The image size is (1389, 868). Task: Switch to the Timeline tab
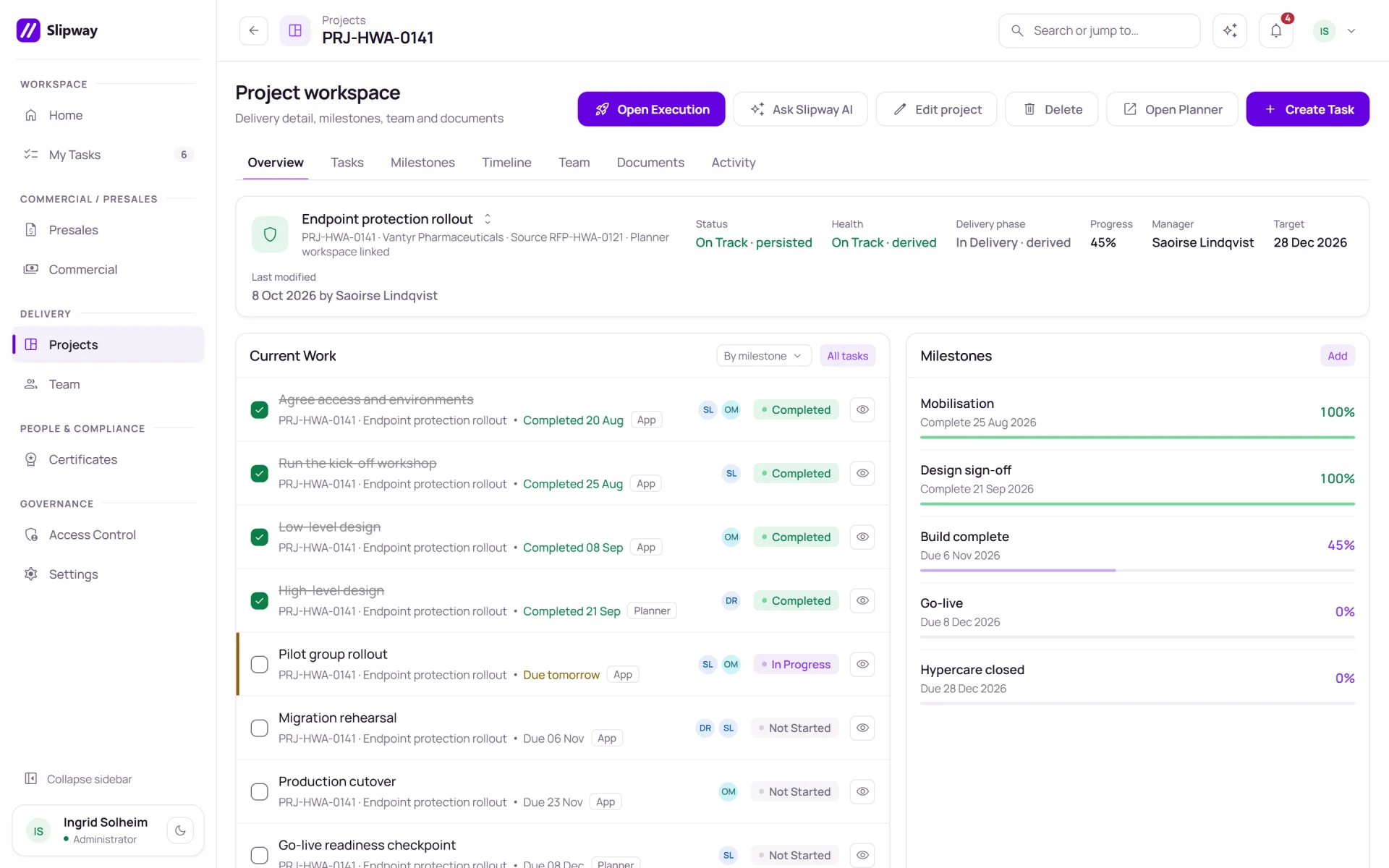[506, 163]
